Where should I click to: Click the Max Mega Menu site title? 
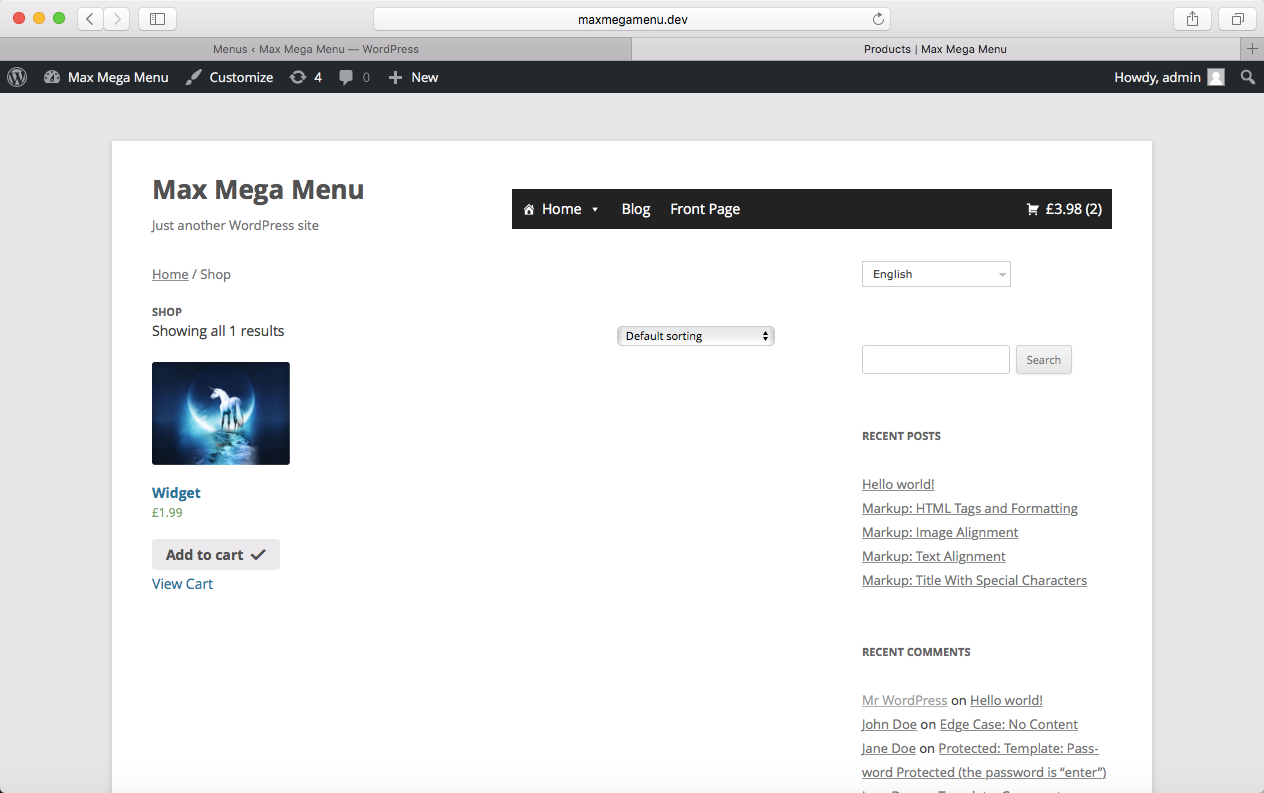tap(258, 190)
